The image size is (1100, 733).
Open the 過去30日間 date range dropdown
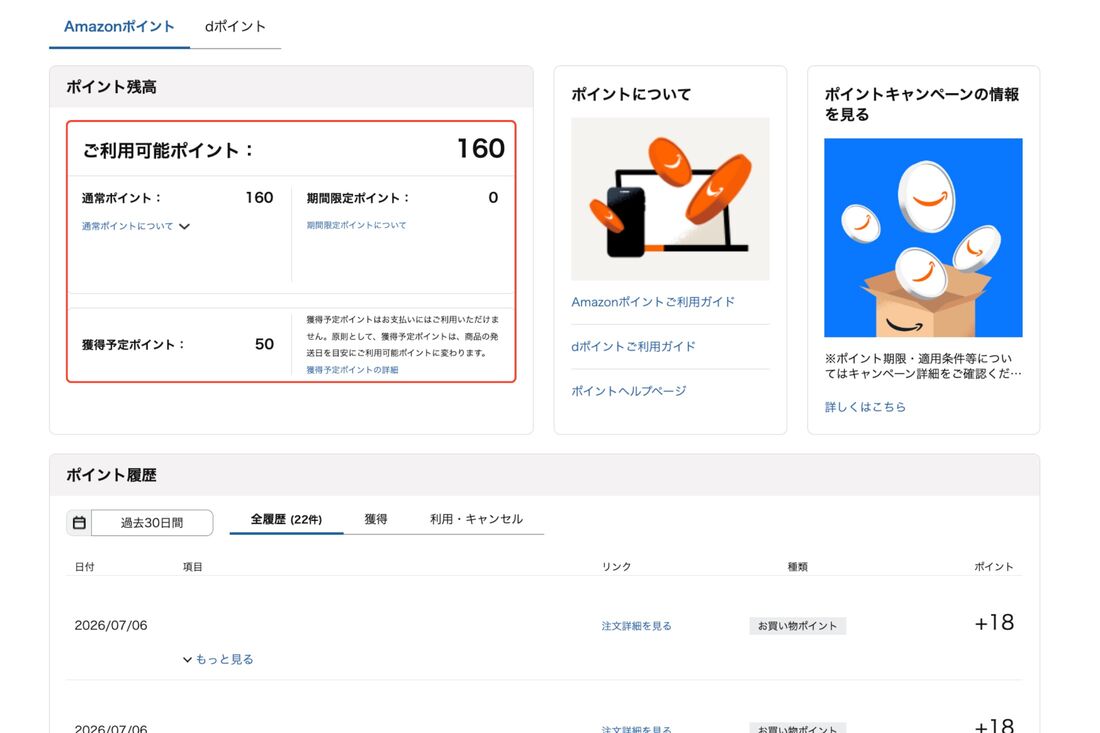pyautogui.click(x=152, y=523)
